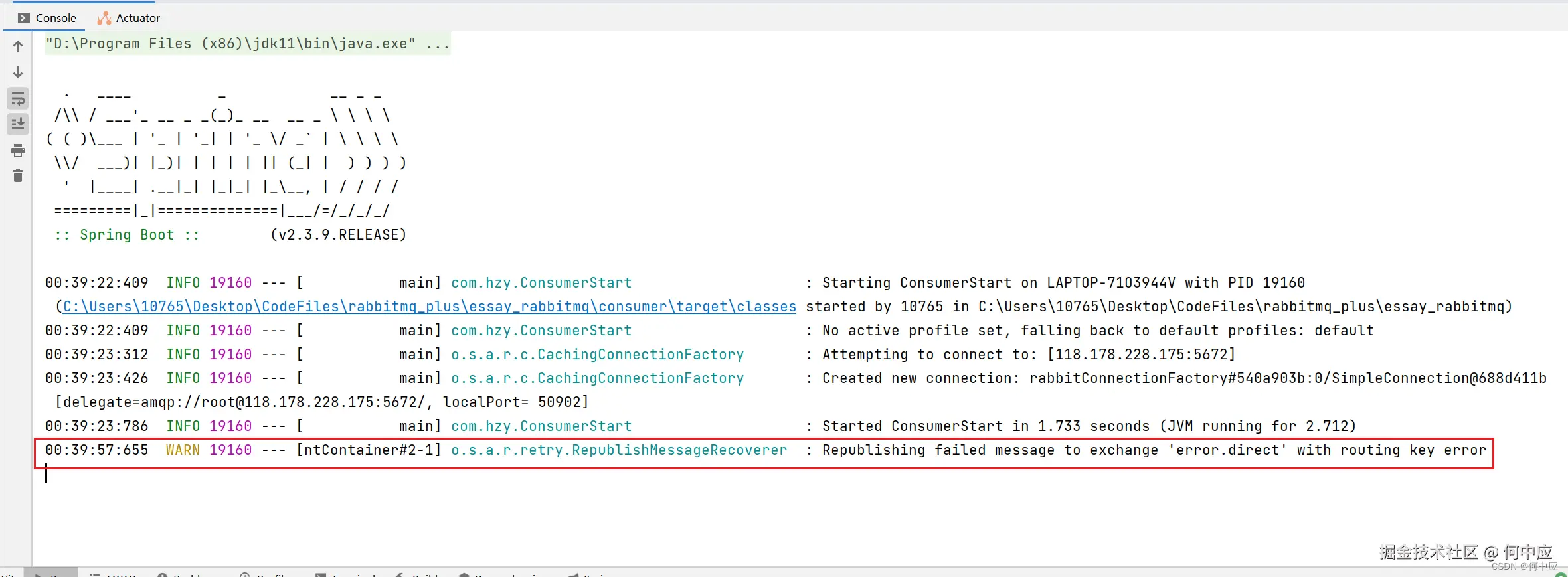The image size is (1568, 577).
Task: Click the delegate=amqp connection line
Action: [321, 402]
